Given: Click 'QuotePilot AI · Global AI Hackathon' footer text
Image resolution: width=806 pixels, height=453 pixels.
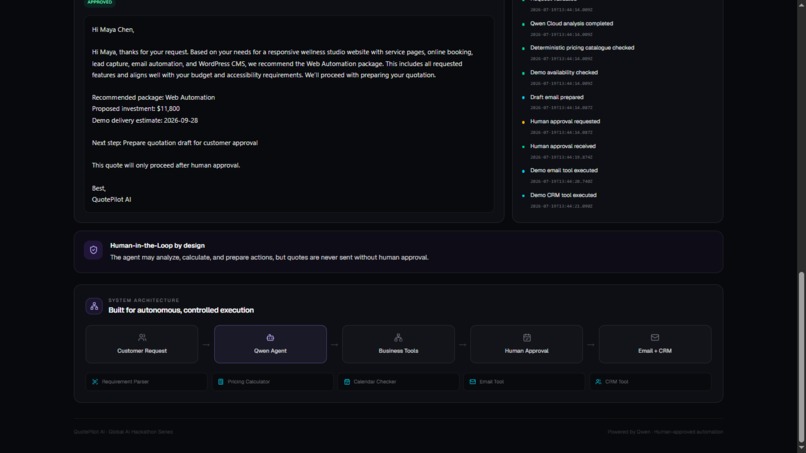Looking at the screenshot, I should pos(123,432).
